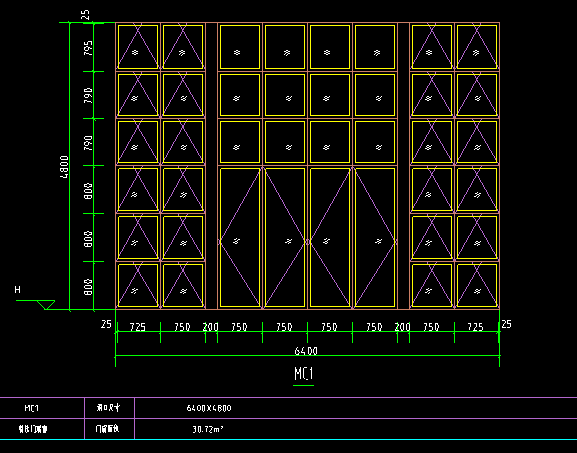Click the left 200 mullion gap dimension
The image size is (577, 453).
[x=211, y=327]
